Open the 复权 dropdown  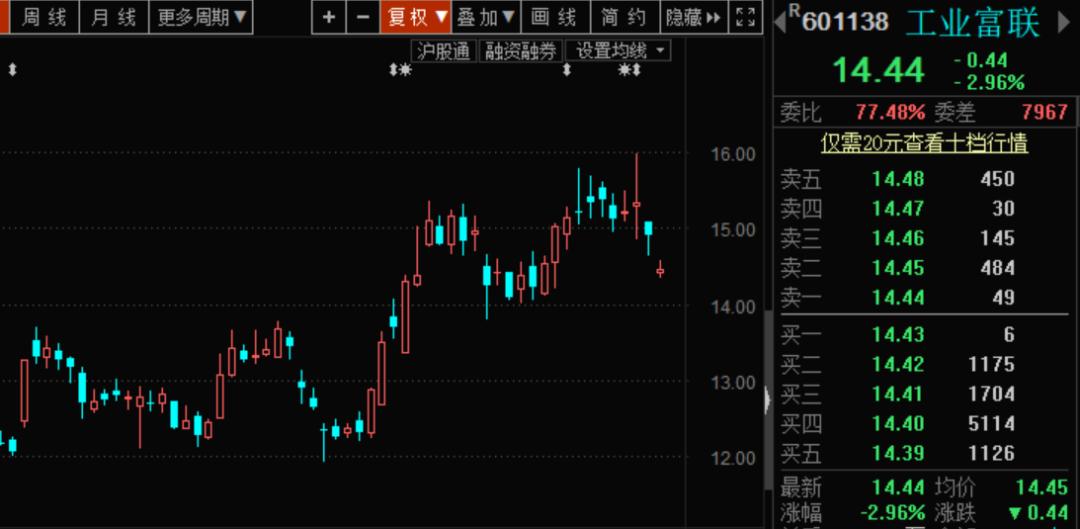point(416,17)
